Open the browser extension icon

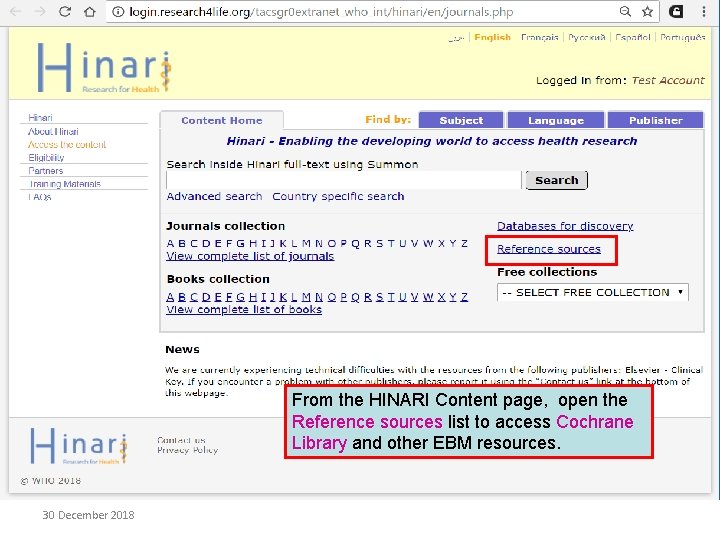point(676,11)
